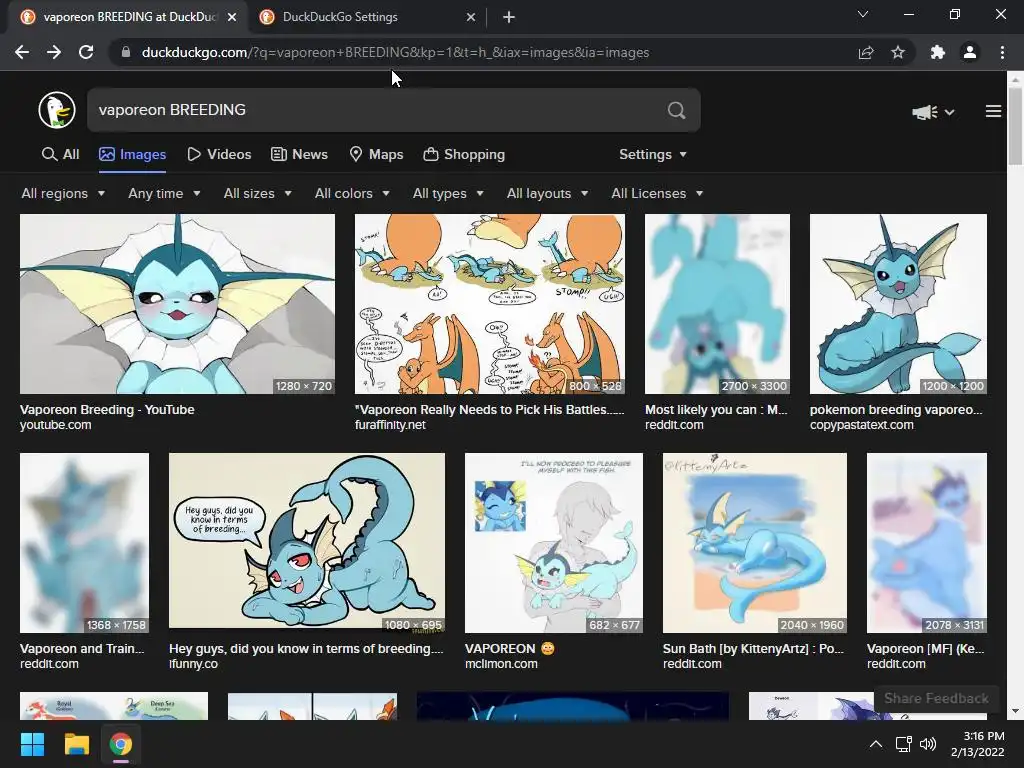Open the clock showing 3:16 PM
Viewport: 1024px width, 768px height.
[977, 744]
